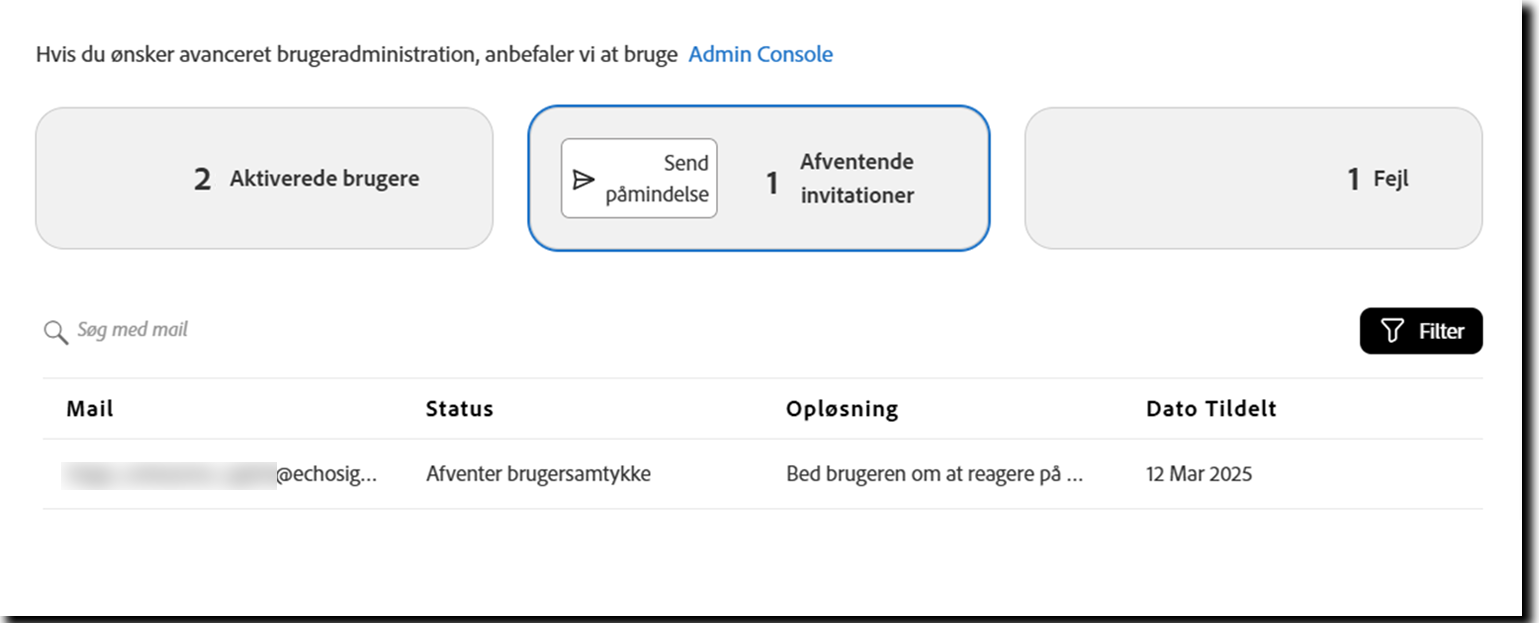Select the blurred echosig email address
The image size is (1539, 623).
220,473
